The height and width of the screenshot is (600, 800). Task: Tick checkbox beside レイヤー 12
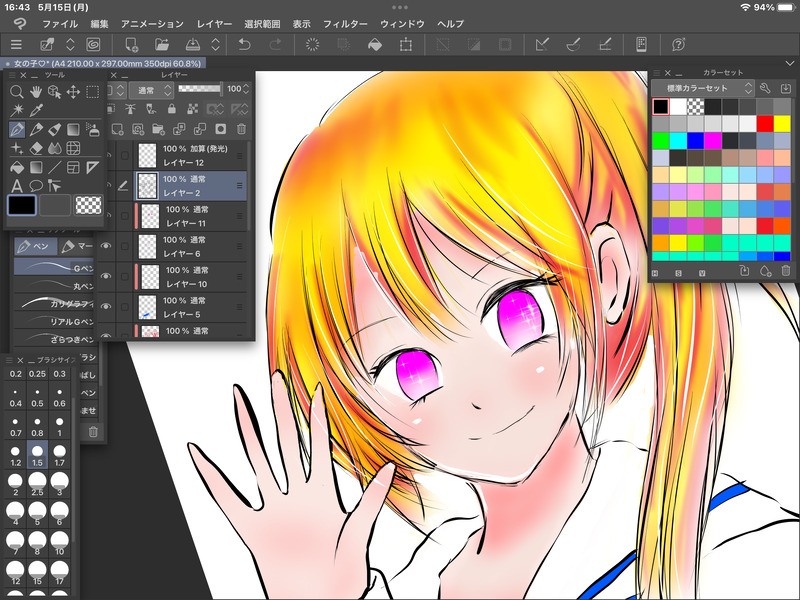[x=124, y=155]
